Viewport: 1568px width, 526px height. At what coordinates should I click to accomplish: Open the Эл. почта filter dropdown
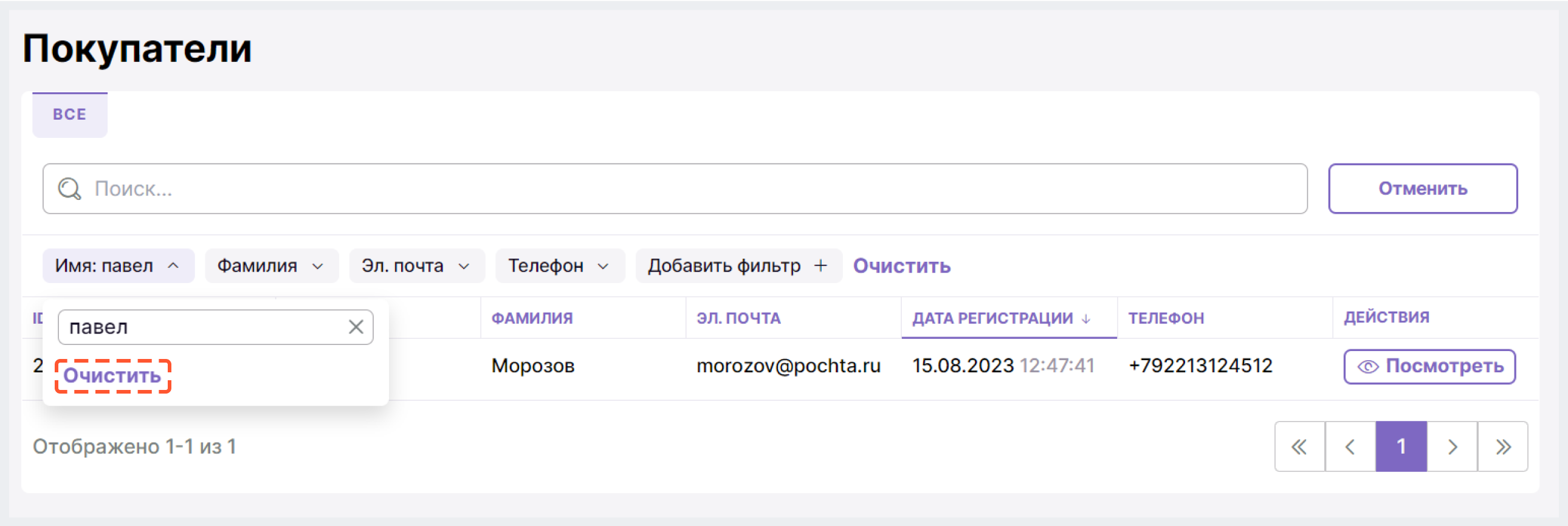pos(417,266)
